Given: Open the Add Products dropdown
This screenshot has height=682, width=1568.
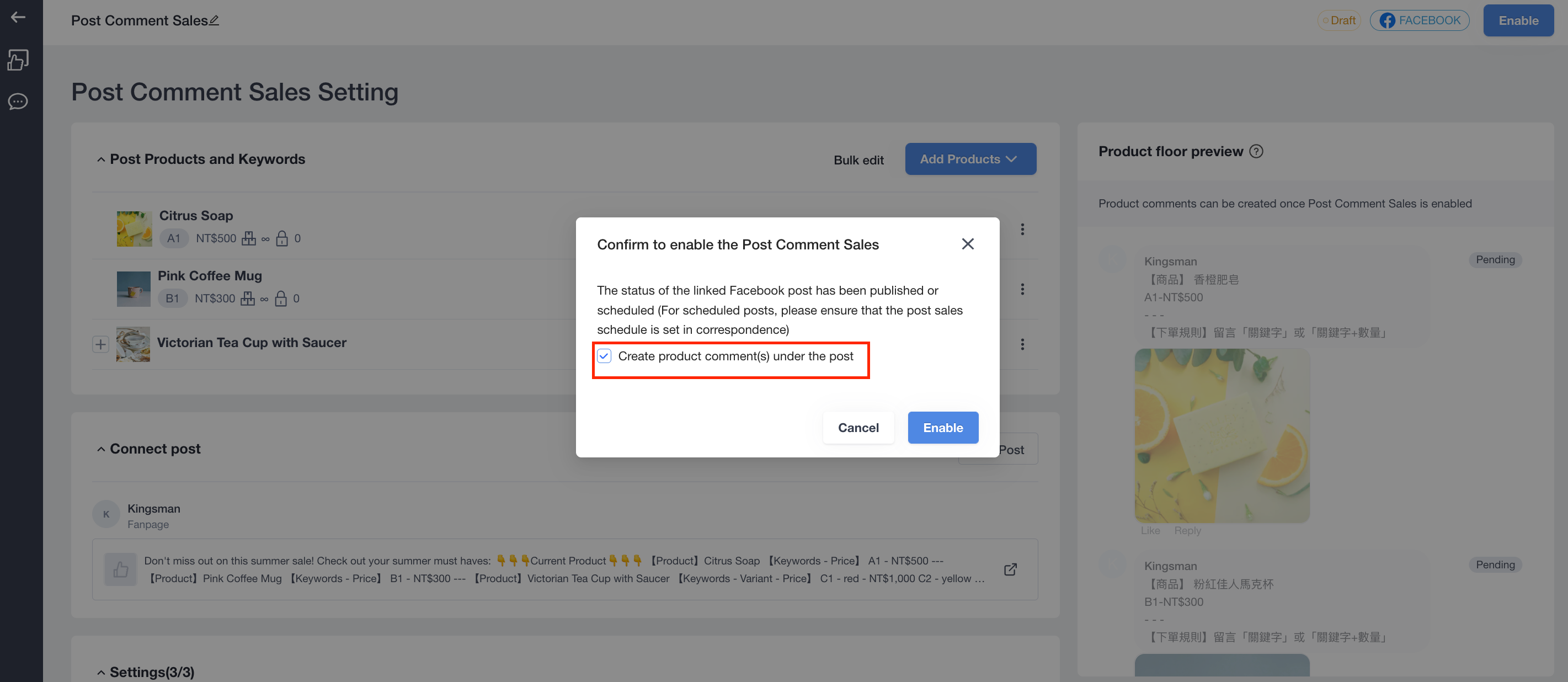Looking at the screenshot, I should tap(970, 159).
